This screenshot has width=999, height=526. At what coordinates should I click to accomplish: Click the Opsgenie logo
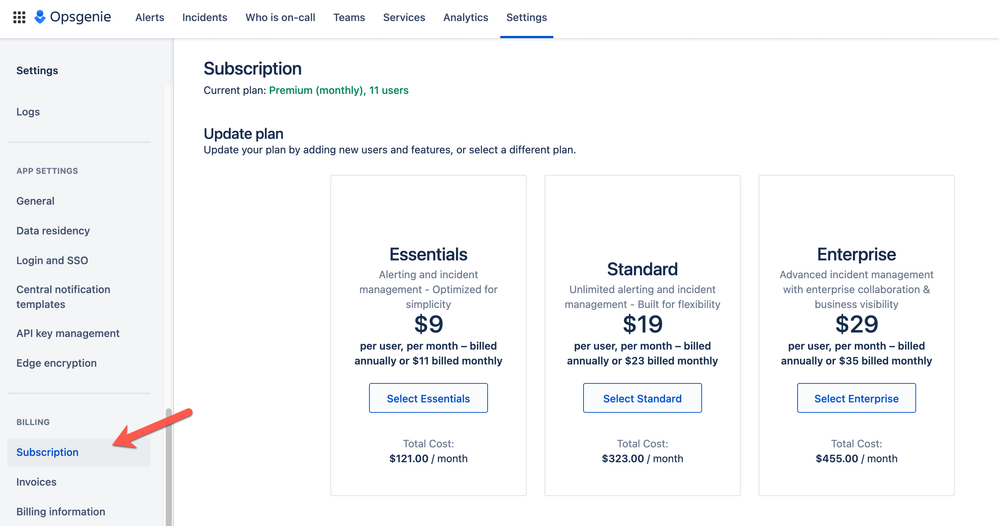pos(73,17)
